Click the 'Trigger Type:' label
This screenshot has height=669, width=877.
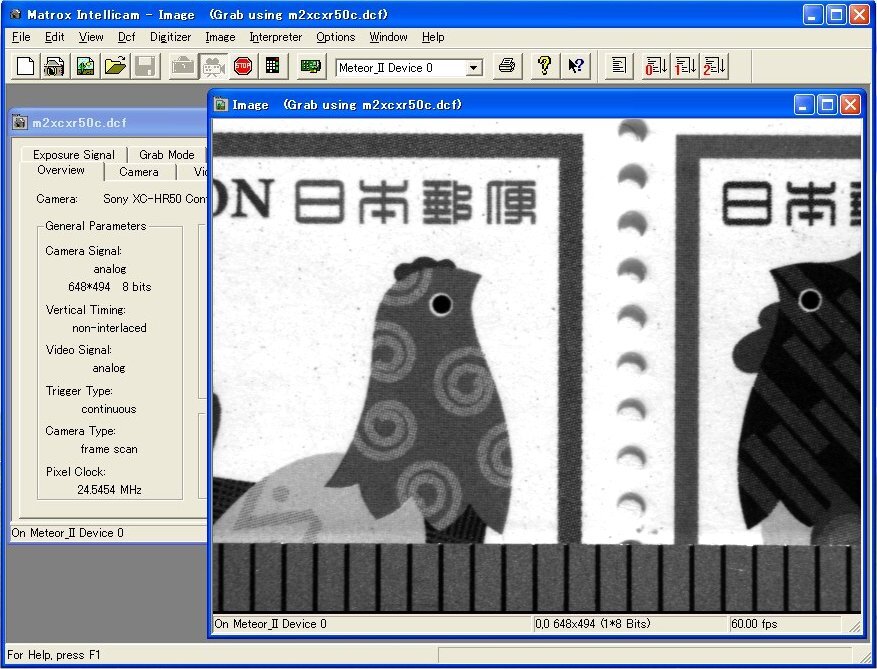pos(79,390)
